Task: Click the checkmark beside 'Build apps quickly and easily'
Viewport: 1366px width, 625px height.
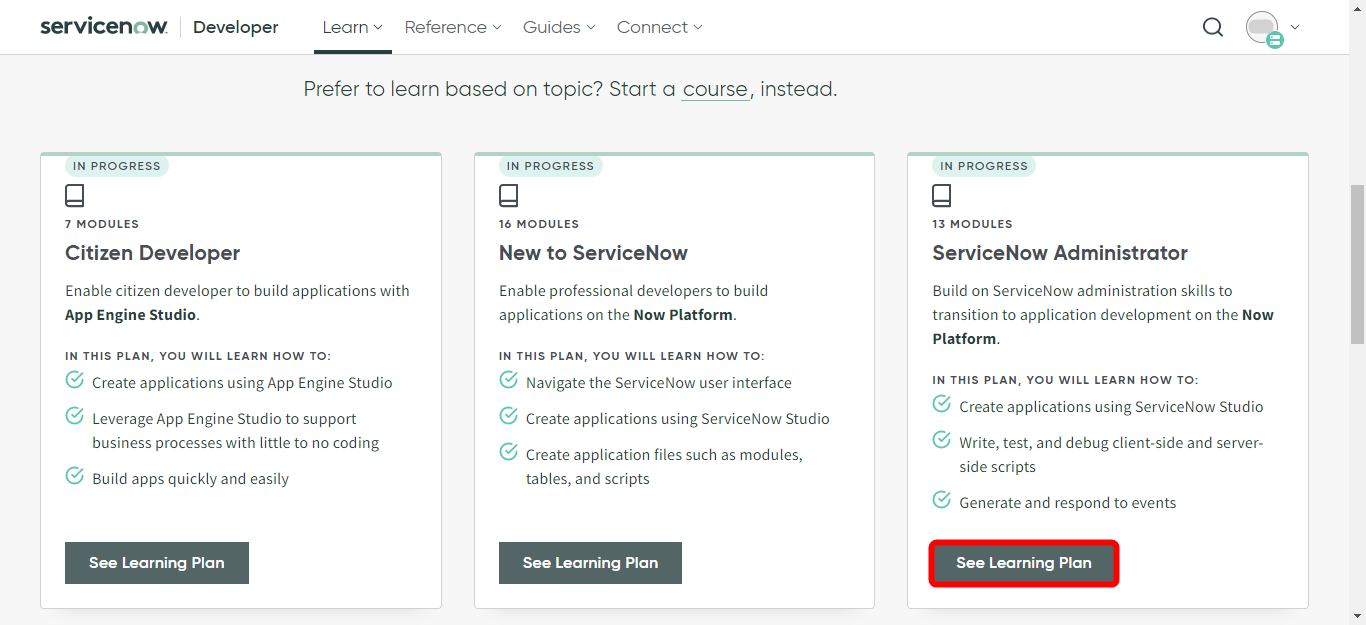Action: (x=74, y=477)
